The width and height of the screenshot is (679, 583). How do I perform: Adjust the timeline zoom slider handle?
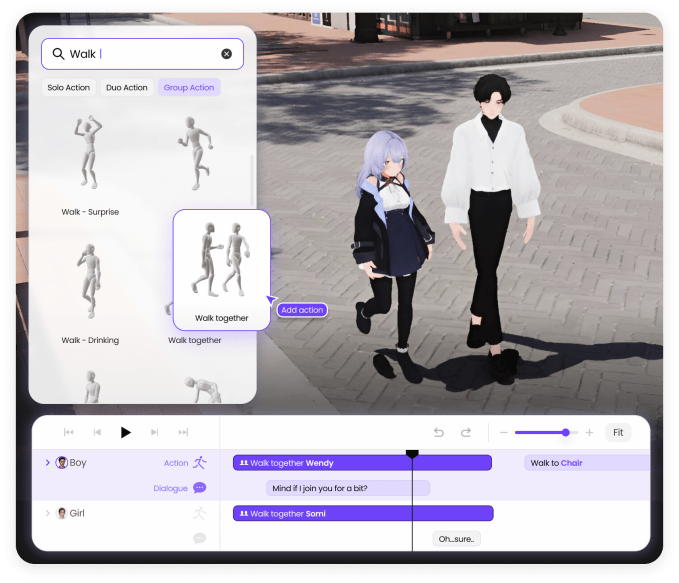[x=566, y=432]
